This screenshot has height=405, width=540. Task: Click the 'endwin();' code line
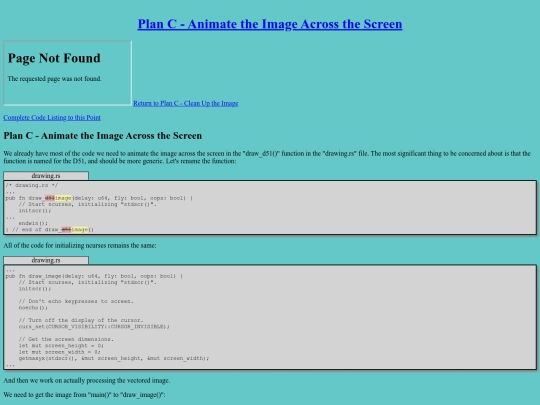pos(33,223)
